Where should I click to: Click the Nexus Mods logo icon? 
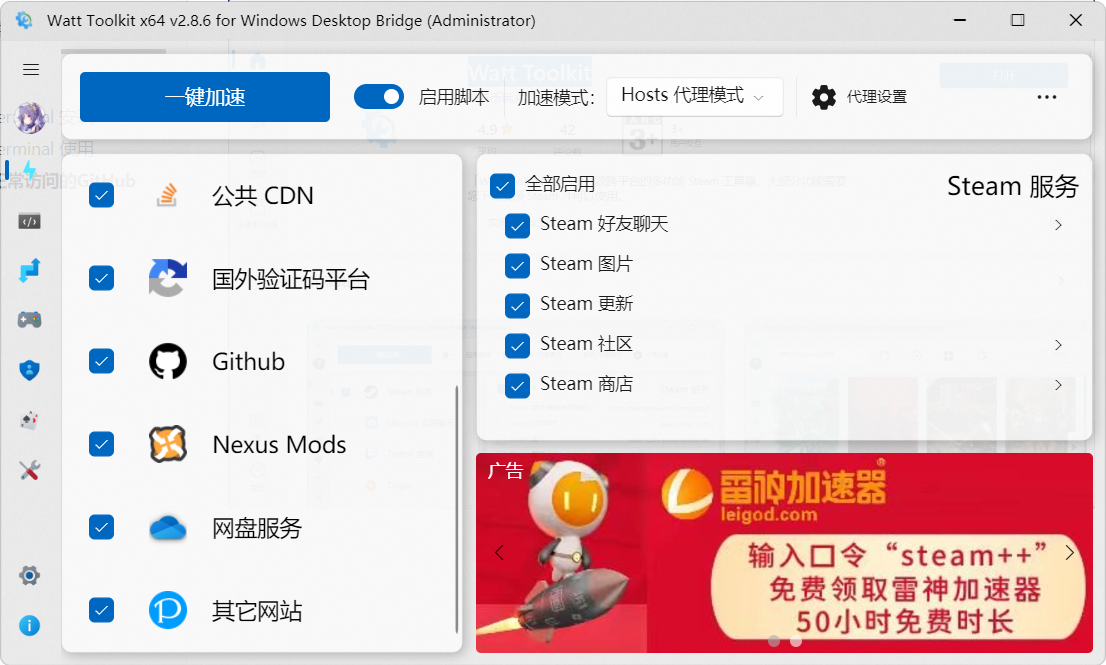point(168,444)
